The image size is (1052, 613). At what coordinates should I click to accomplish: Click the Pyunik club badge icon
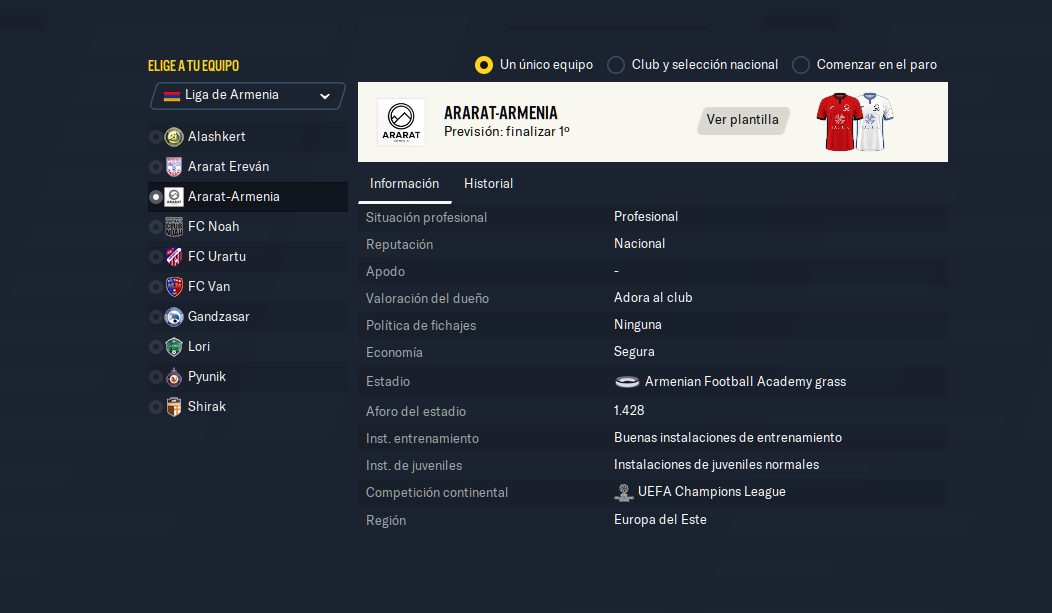click(x=174, y=377)
